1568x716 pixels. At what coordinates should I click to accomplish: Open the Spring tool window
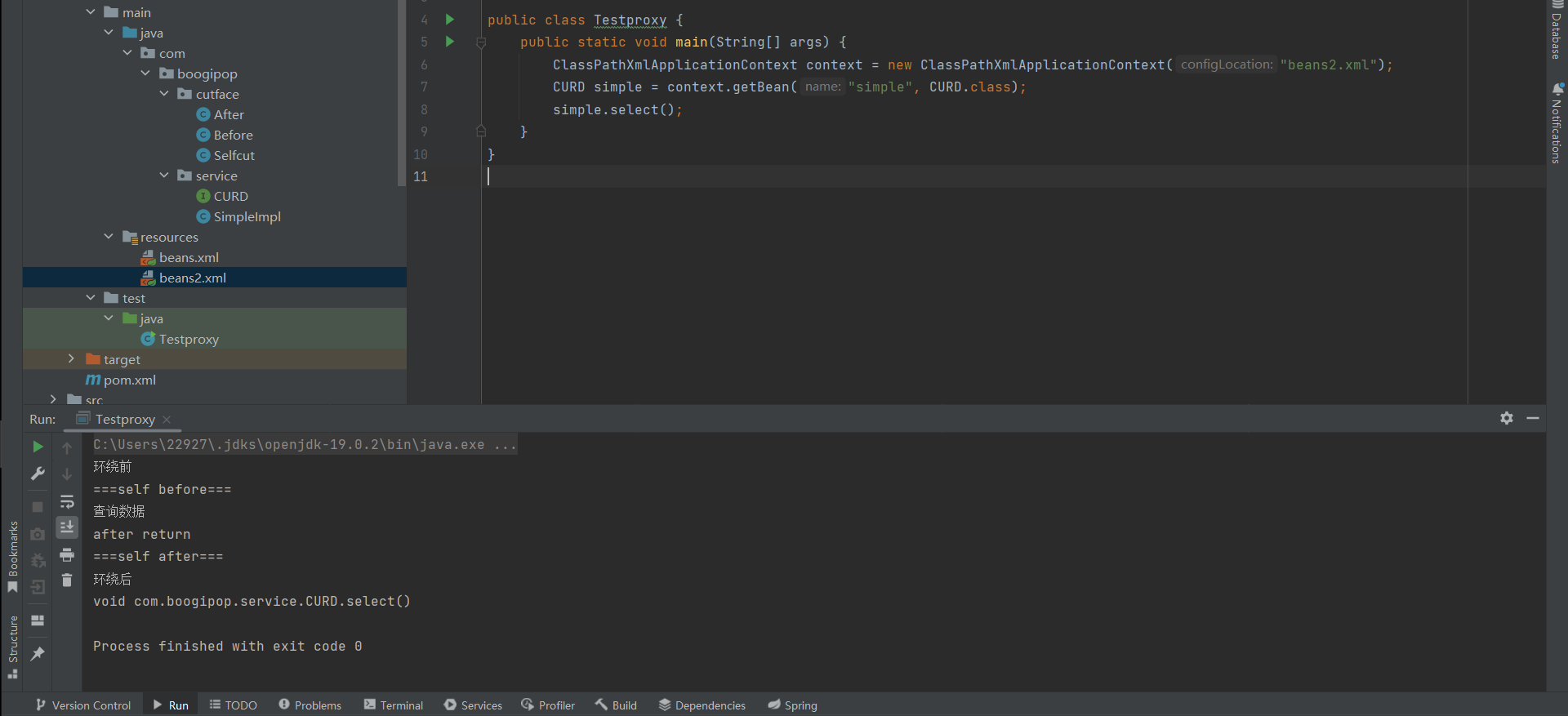click(792, 705)
